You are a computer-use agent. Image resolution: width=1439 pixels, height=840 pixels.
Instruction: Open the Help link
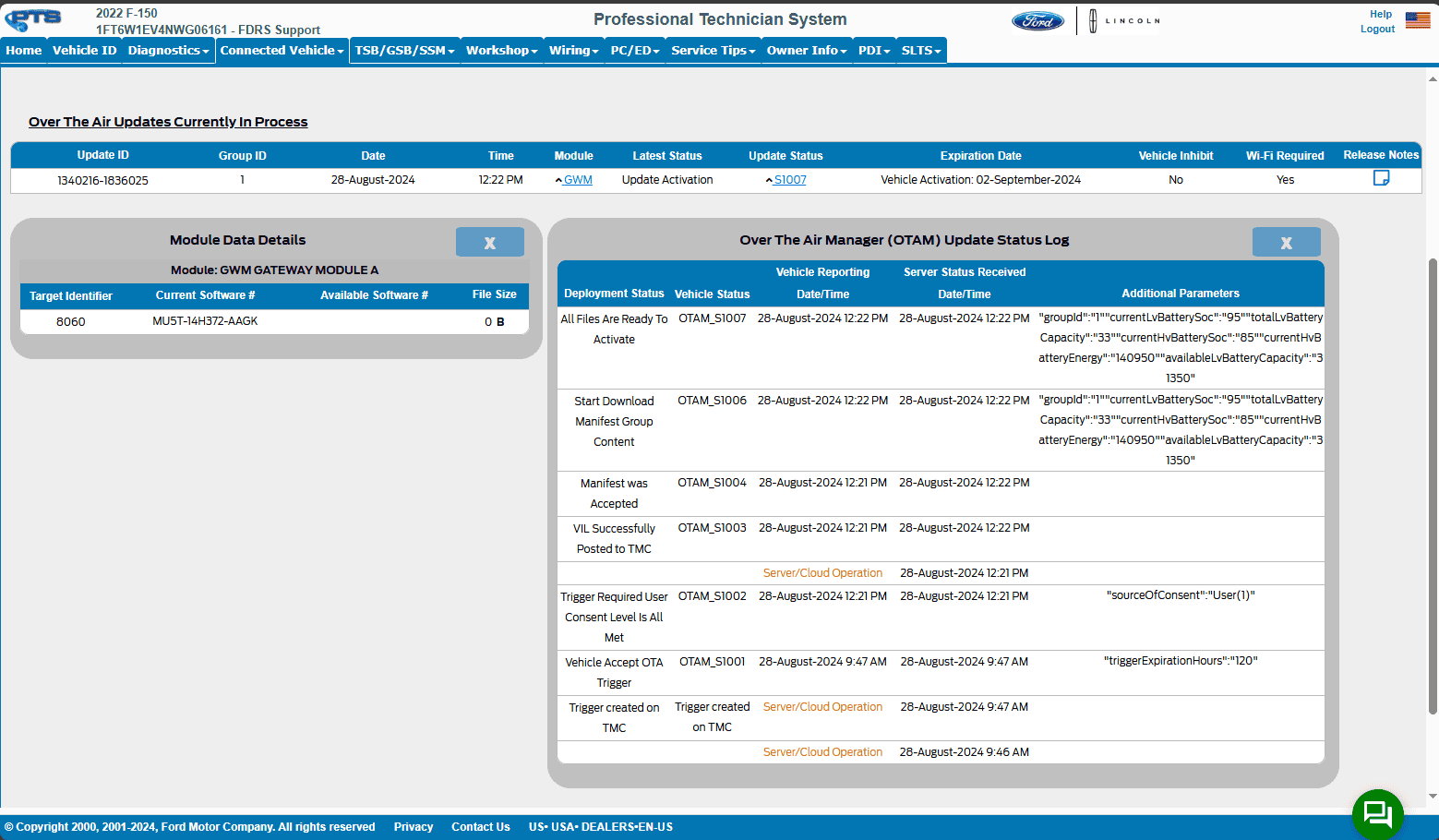coord(1380,14)
